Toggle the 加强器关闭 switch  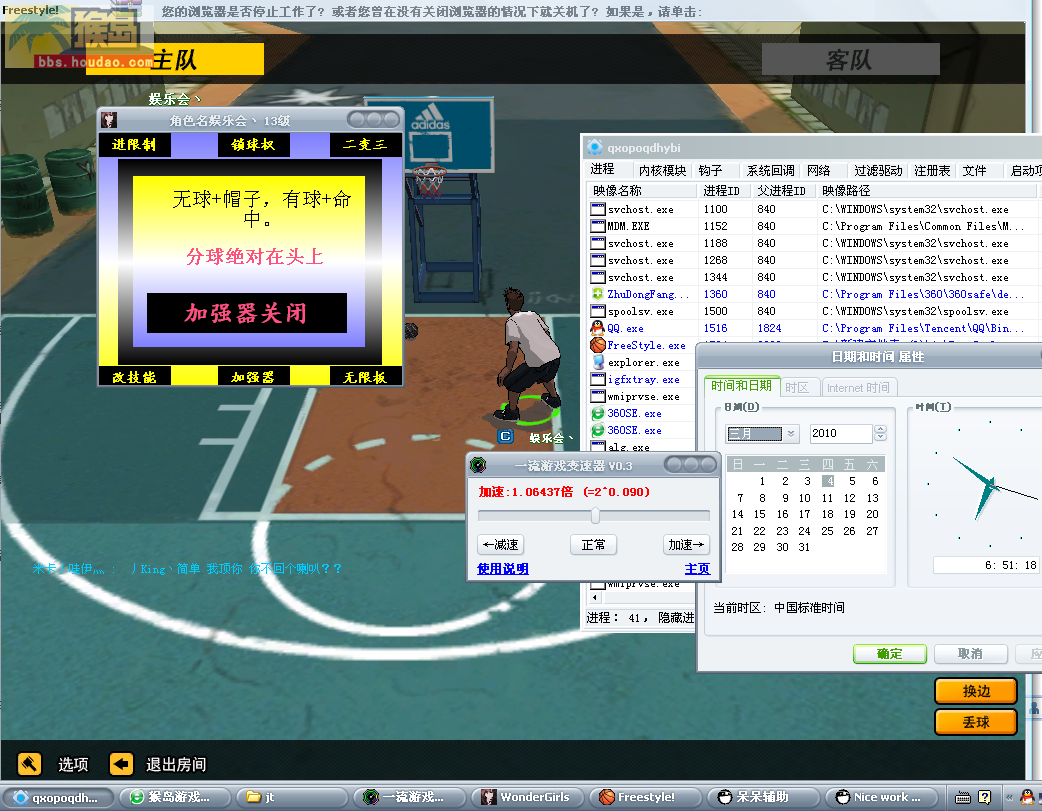[247, 313]
